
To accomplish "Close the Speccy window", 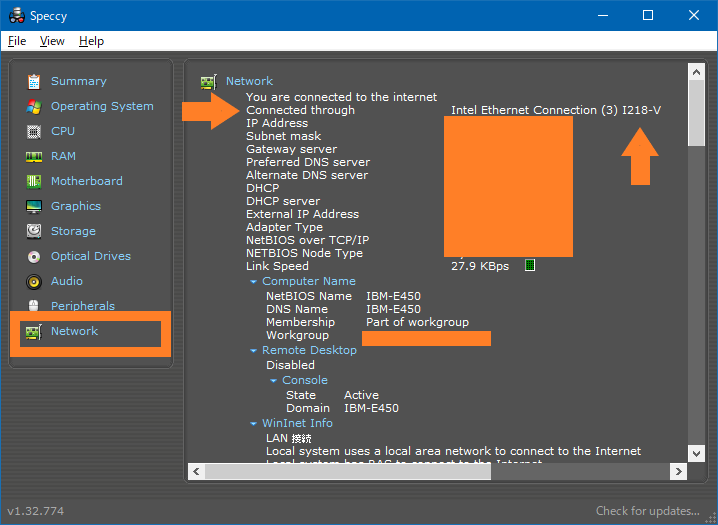I will click(693, 16).
